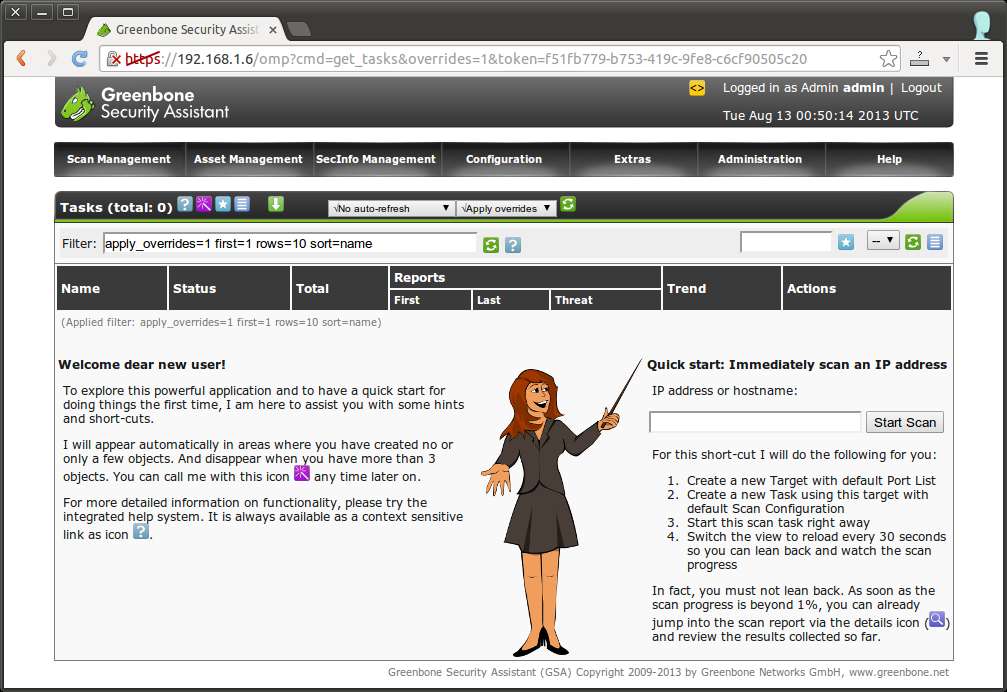Click the footer Greenbone copyright text
The image size is (1007, 692).
[x=668, y=672]
